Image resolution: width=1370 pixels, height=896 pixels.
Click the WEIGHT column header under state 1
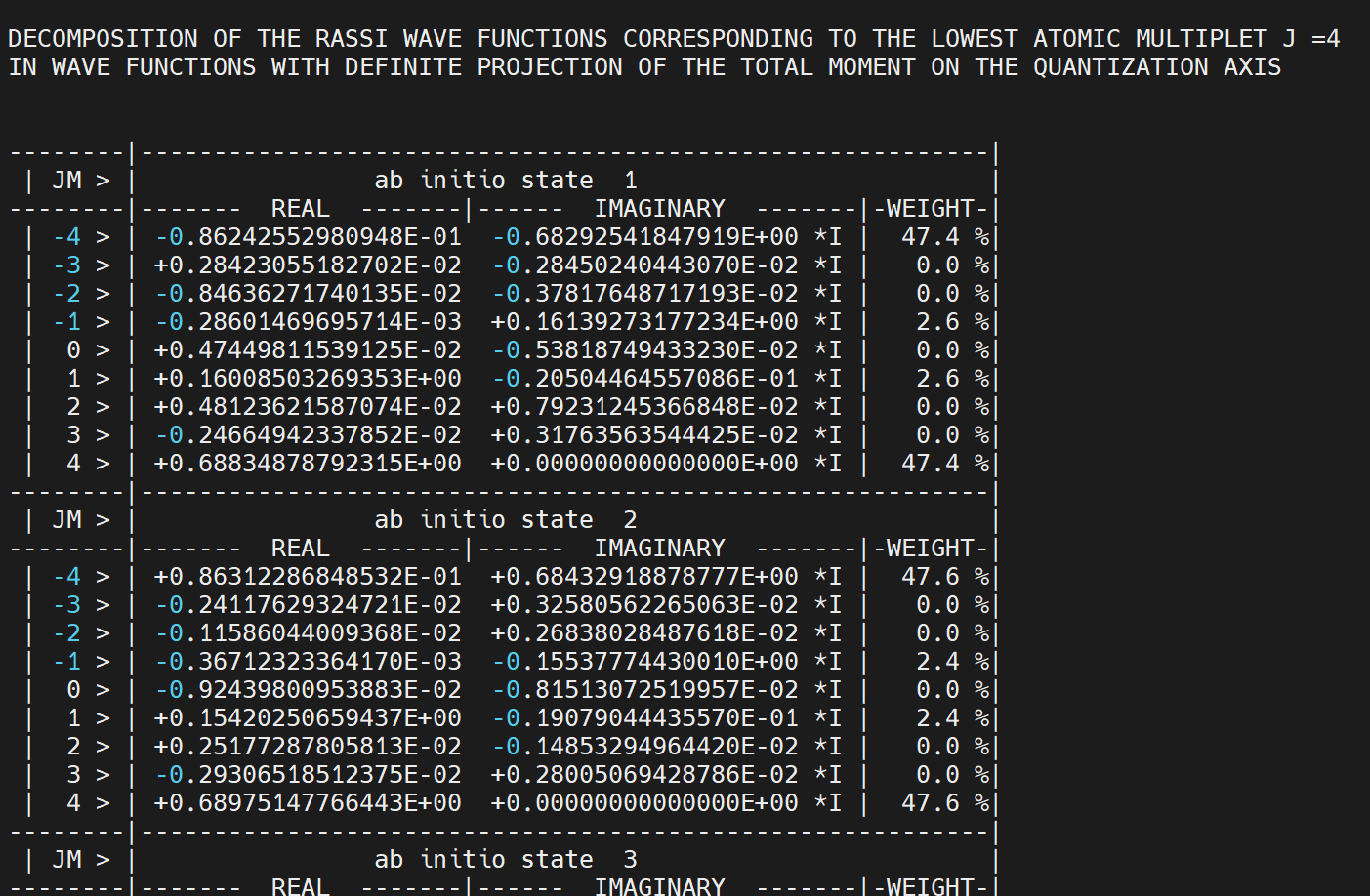tap(930, 209)
